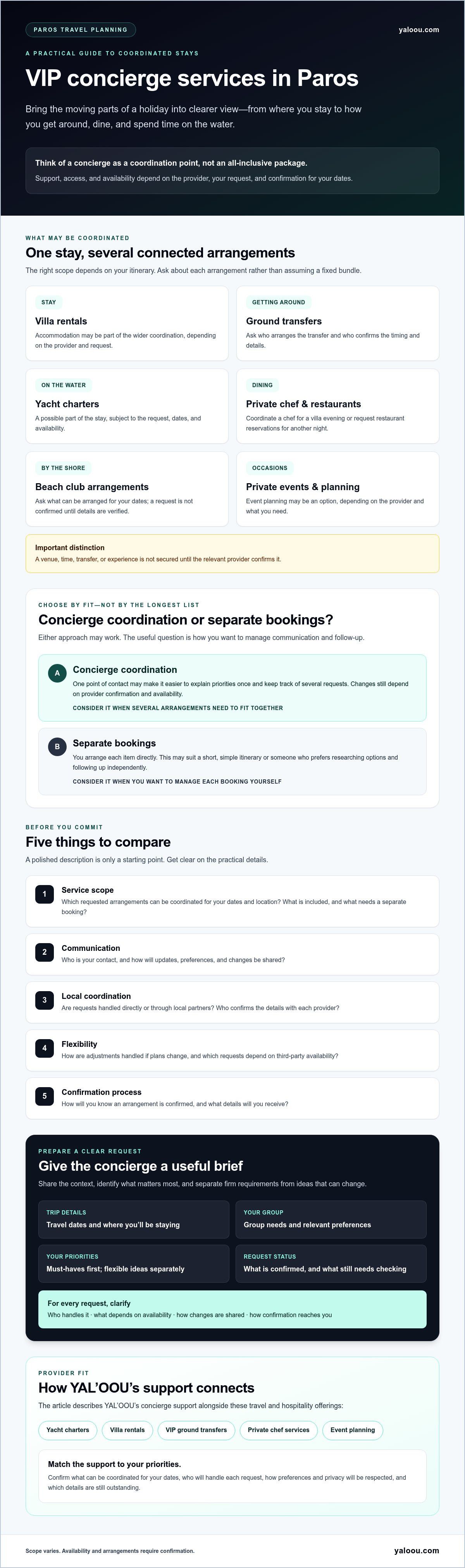Click the number 3 badge beside Local coordination
The width and height of the screenshot is (465, 1568).
click(45, 1000)
